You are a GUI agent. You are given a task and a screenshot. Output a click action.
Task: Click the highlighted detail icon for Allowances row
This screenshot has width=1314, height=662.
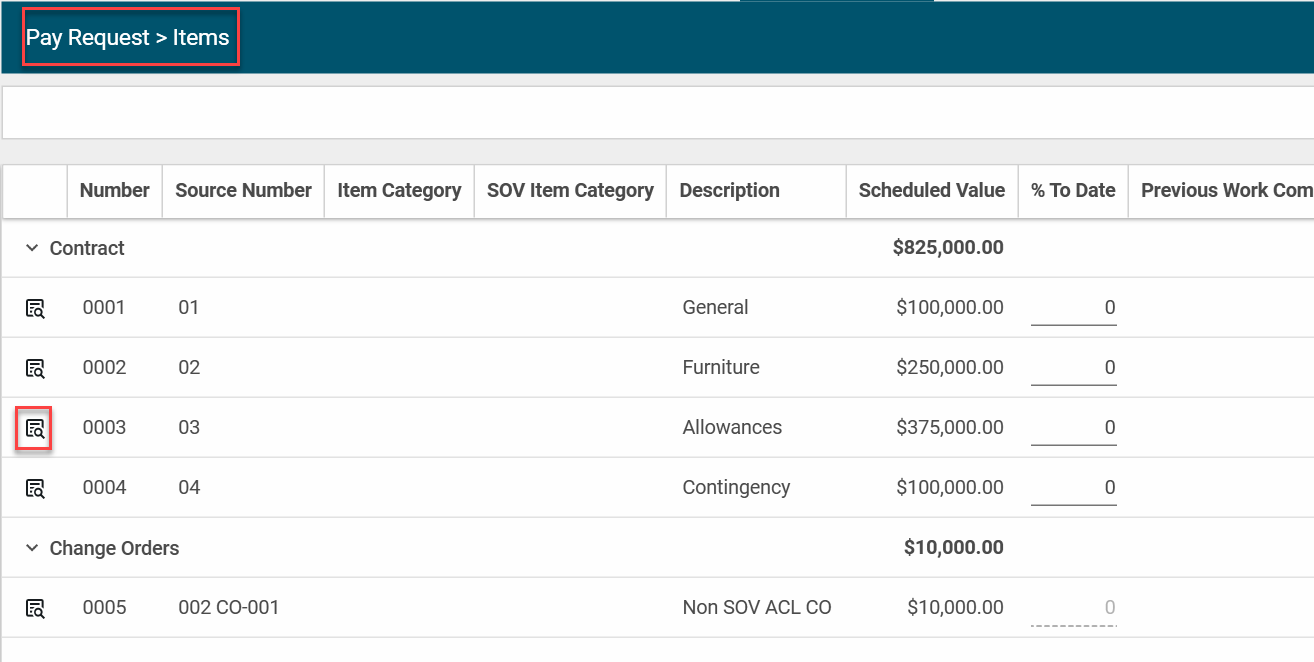click(35, 429)
